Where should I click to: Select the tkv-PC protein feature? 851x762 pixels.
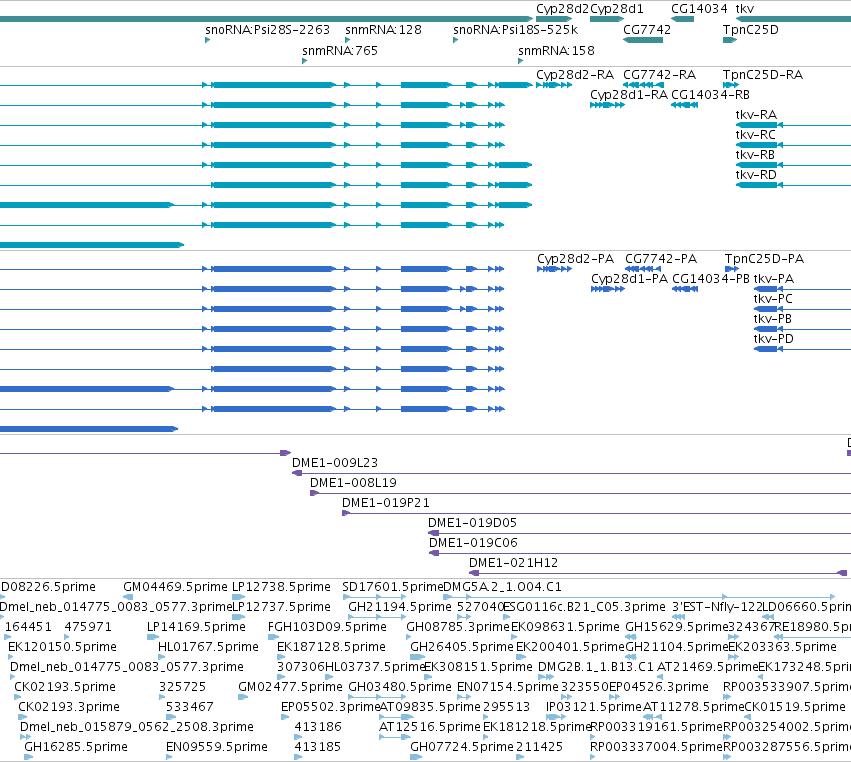(802, 309)
